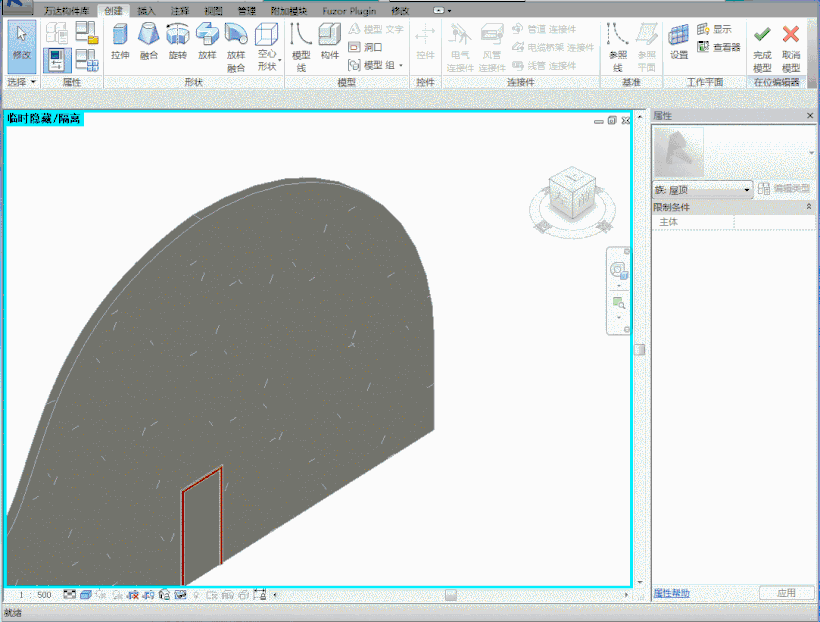
Task: Open the 附加模块 Add-Ins tab
Action: coord(288,10)
